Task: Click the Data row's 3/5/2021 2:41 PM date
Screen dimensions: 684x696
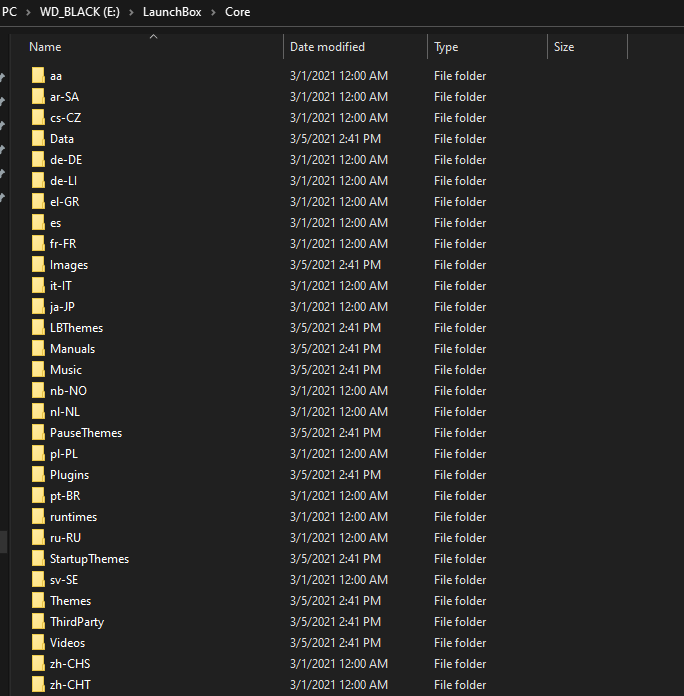Action: click(335, 138)
